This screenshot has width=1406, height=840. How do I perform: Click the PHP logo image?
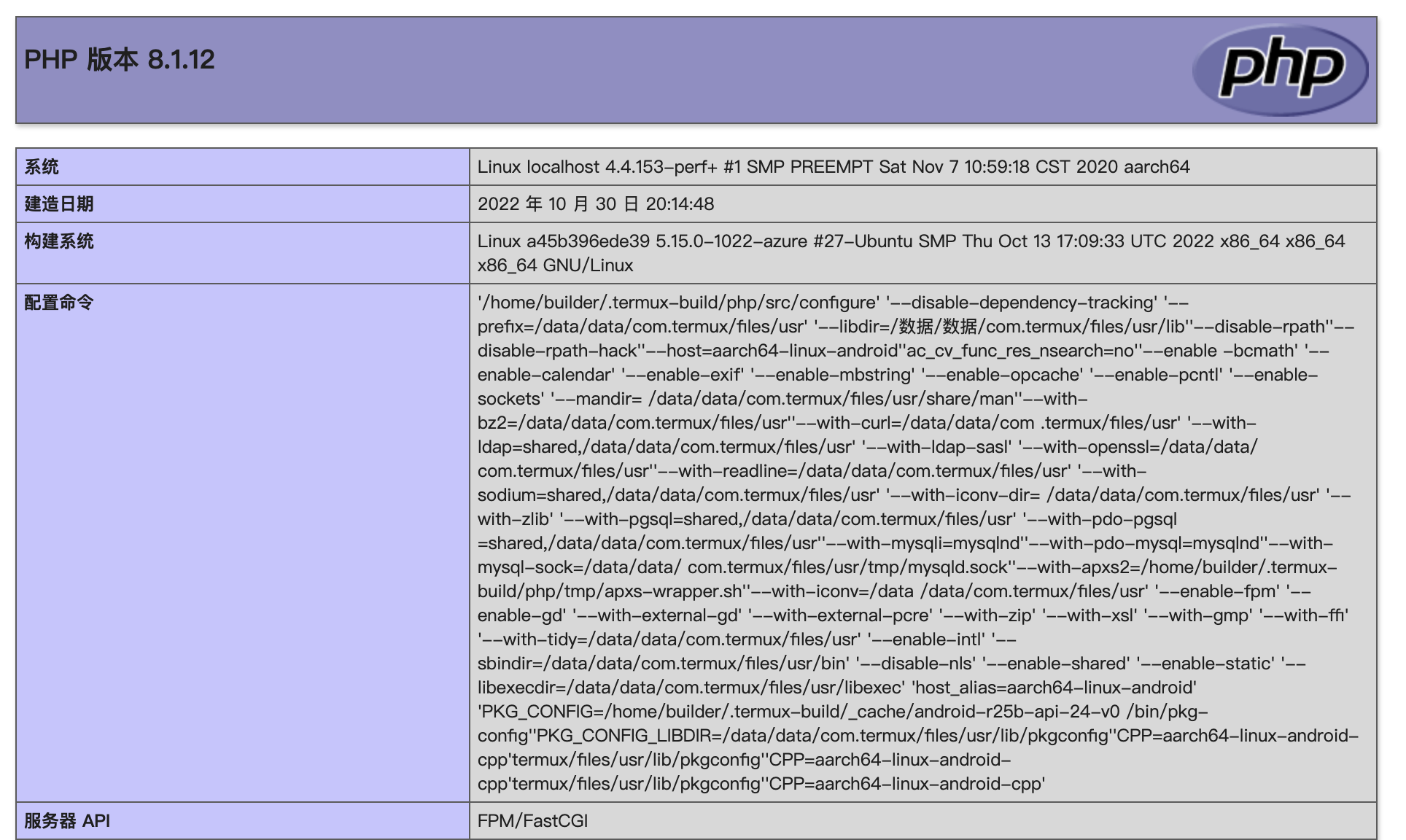pyautogui.click(x=1280, y=70)
